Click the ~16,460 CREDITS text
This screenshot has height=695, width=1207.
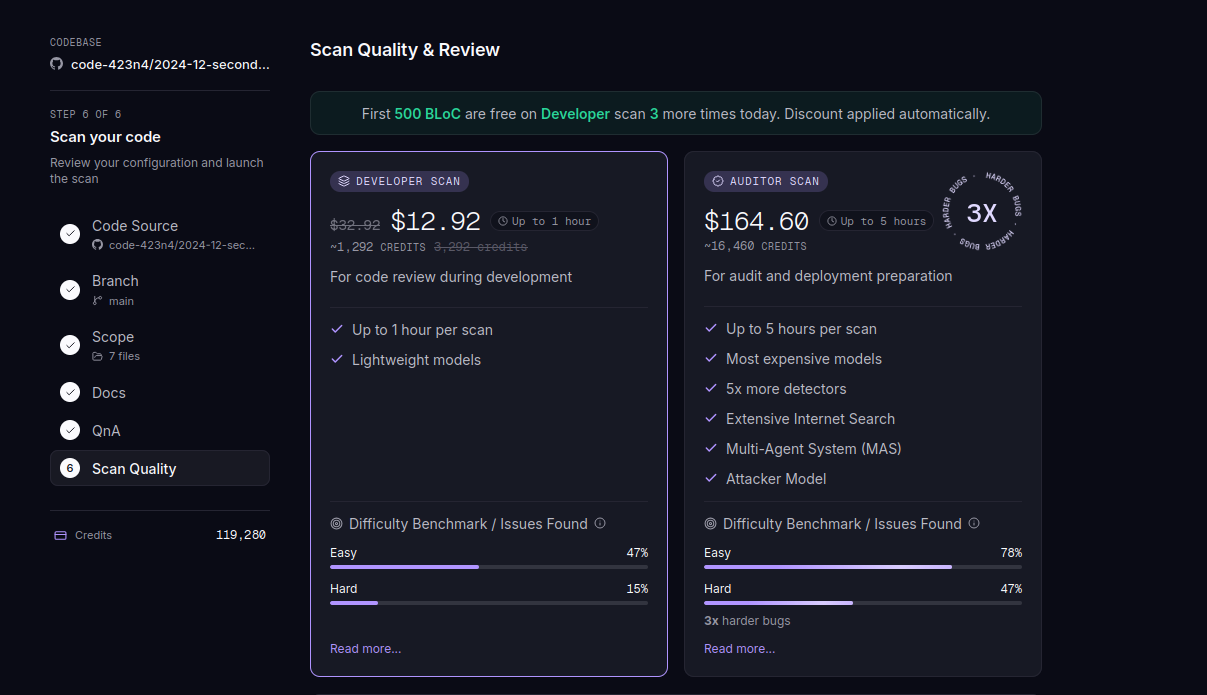pos(755,246)
